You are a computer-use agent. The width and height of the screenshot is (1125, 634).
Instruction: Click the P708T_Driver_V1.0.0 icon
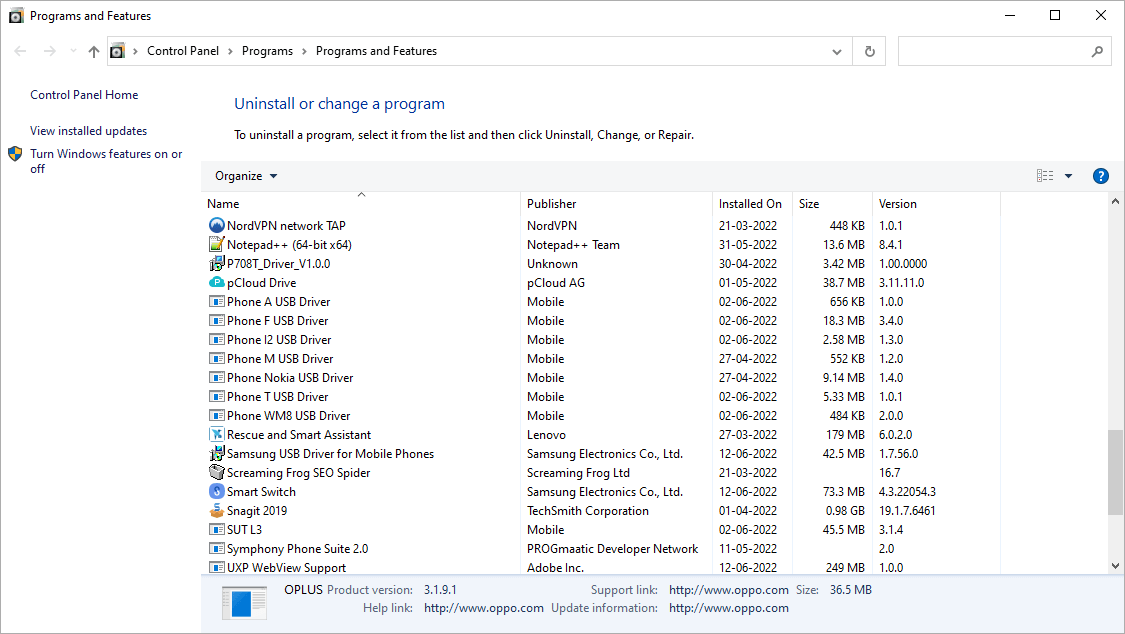click(x=217, y=263)
